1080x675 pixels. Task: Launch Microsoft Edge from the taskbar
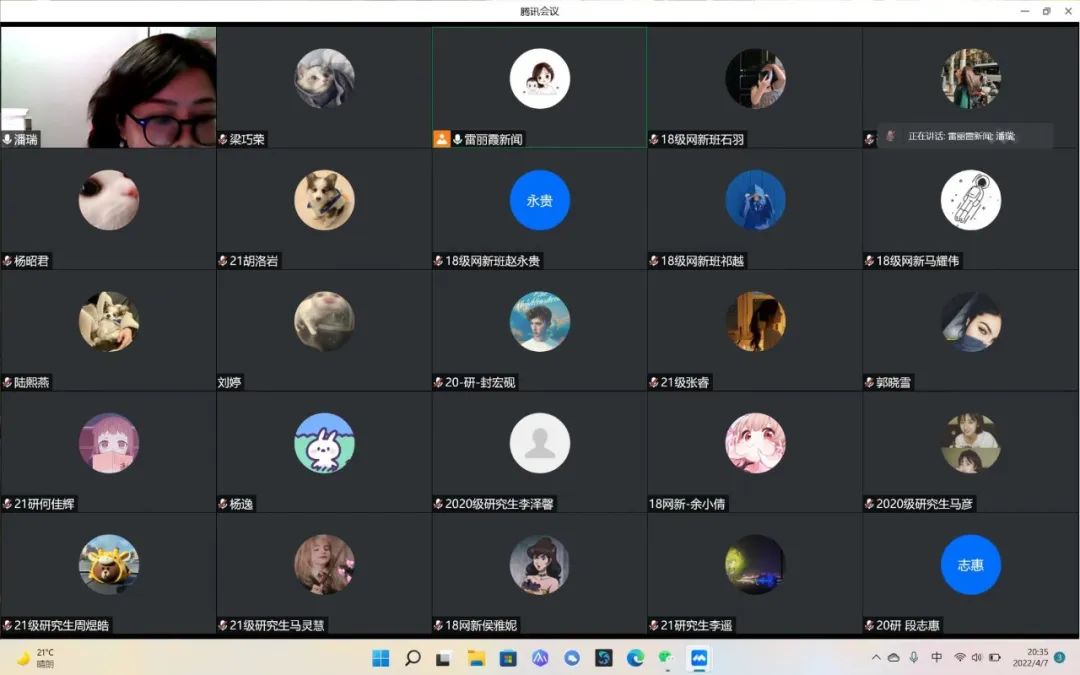point(635,658)
